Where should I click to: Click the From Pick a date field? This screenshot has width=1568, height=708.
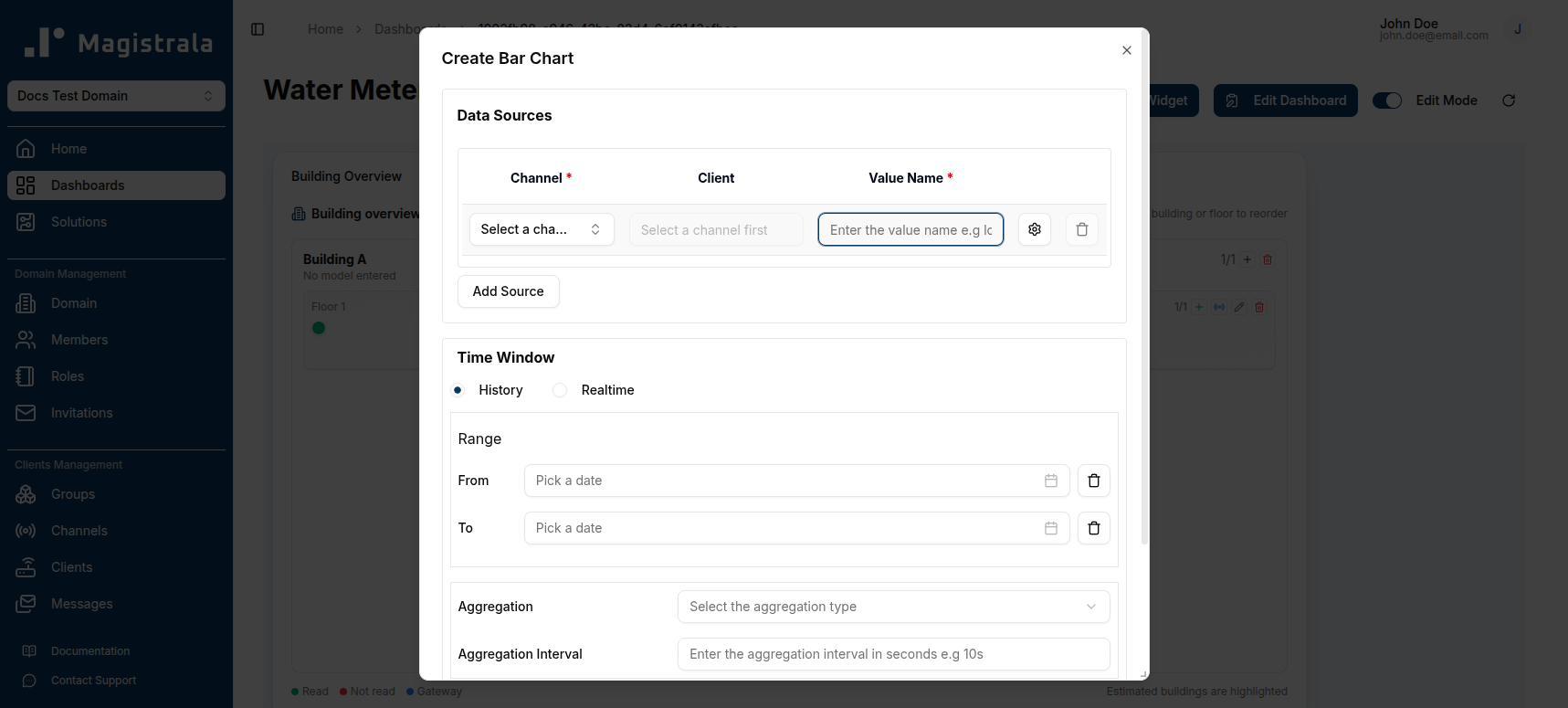point(796,481)
